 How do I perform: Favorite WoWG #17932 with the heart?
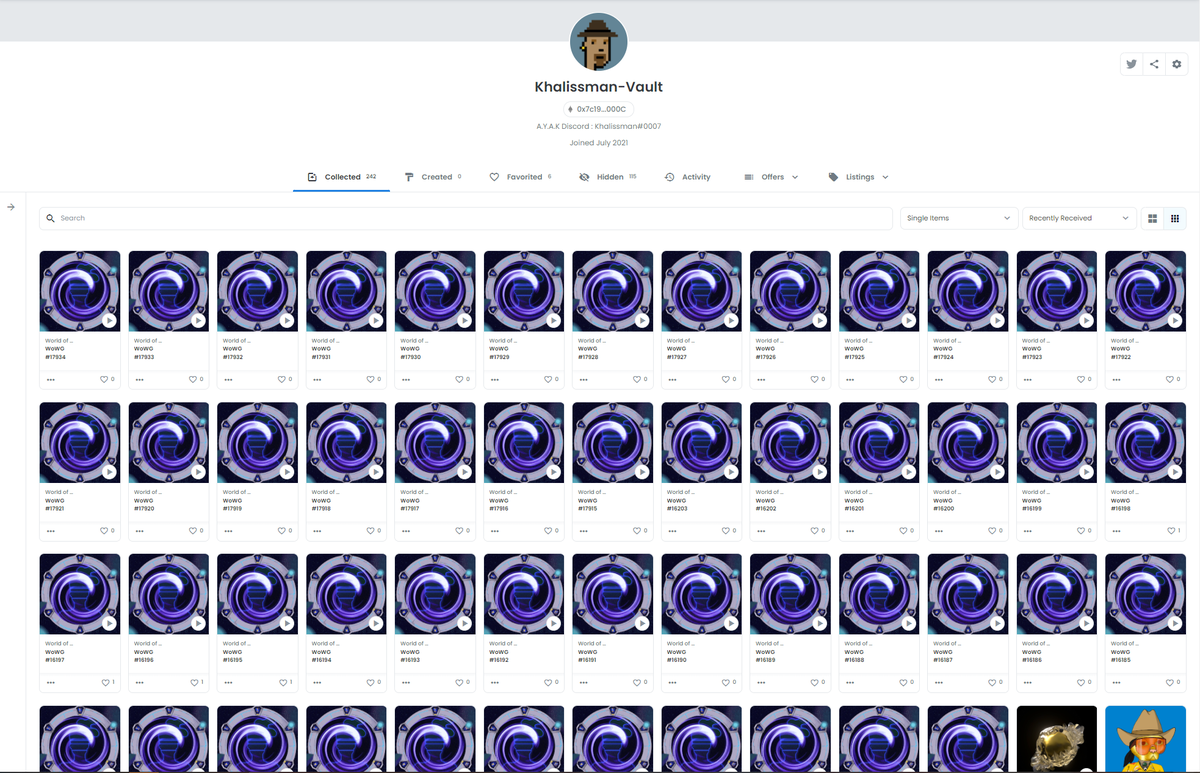pos(281,380)
